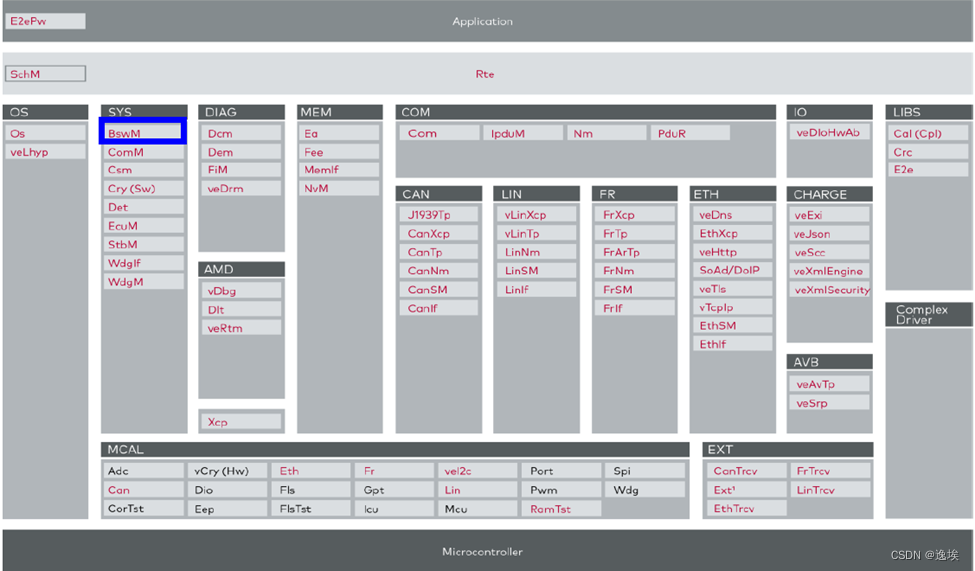This screenshot has height=571, width=975.
Task: Select the WdgIf module
Action: click(x=144, y=263)
